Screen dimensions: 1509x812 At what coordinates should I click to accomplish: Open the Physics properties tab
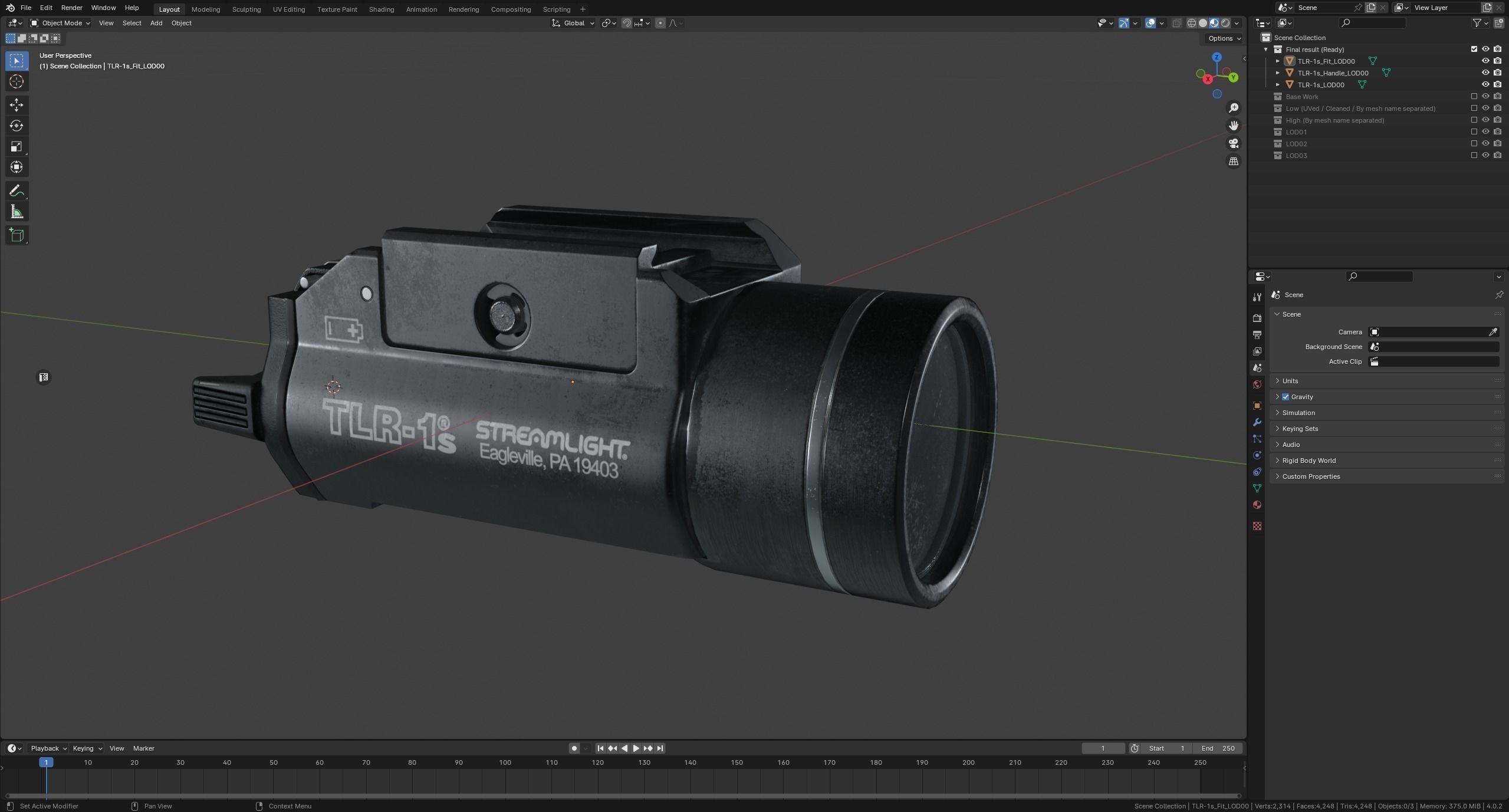[x=1257, y=455]
